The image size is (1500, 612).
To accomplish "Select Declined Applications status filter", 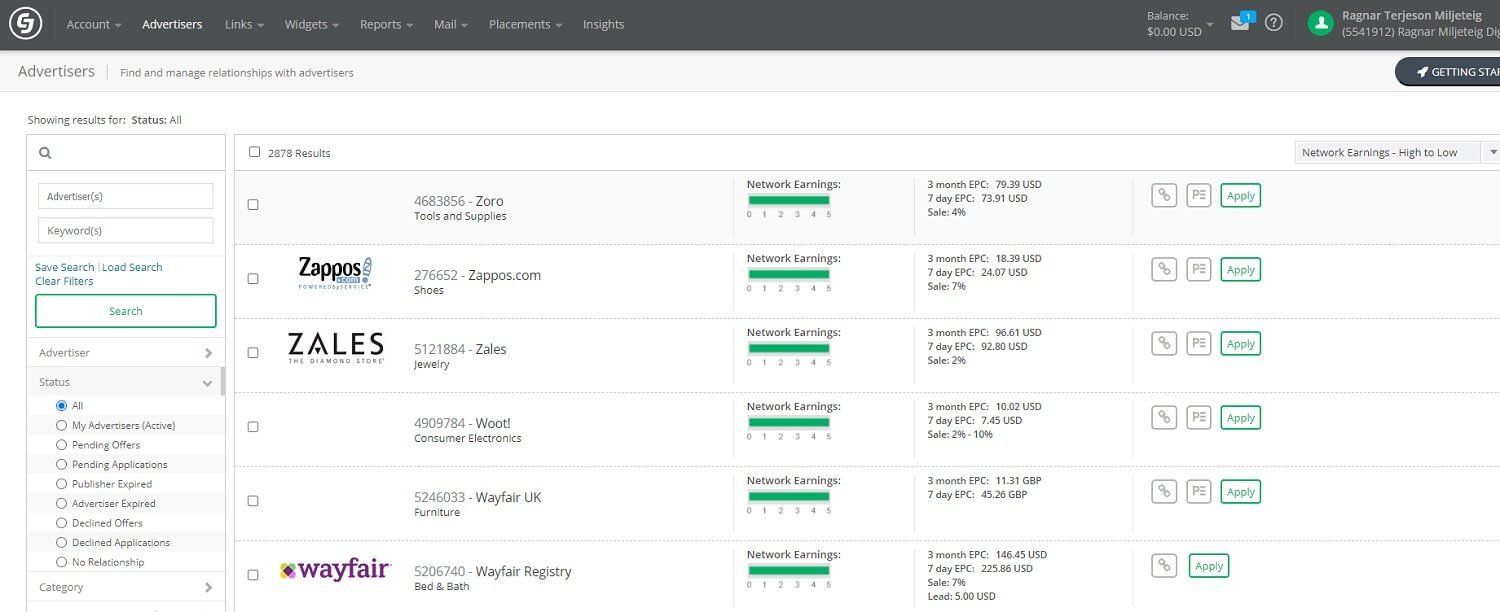I will pyautogui.click(x=62, y=542).
